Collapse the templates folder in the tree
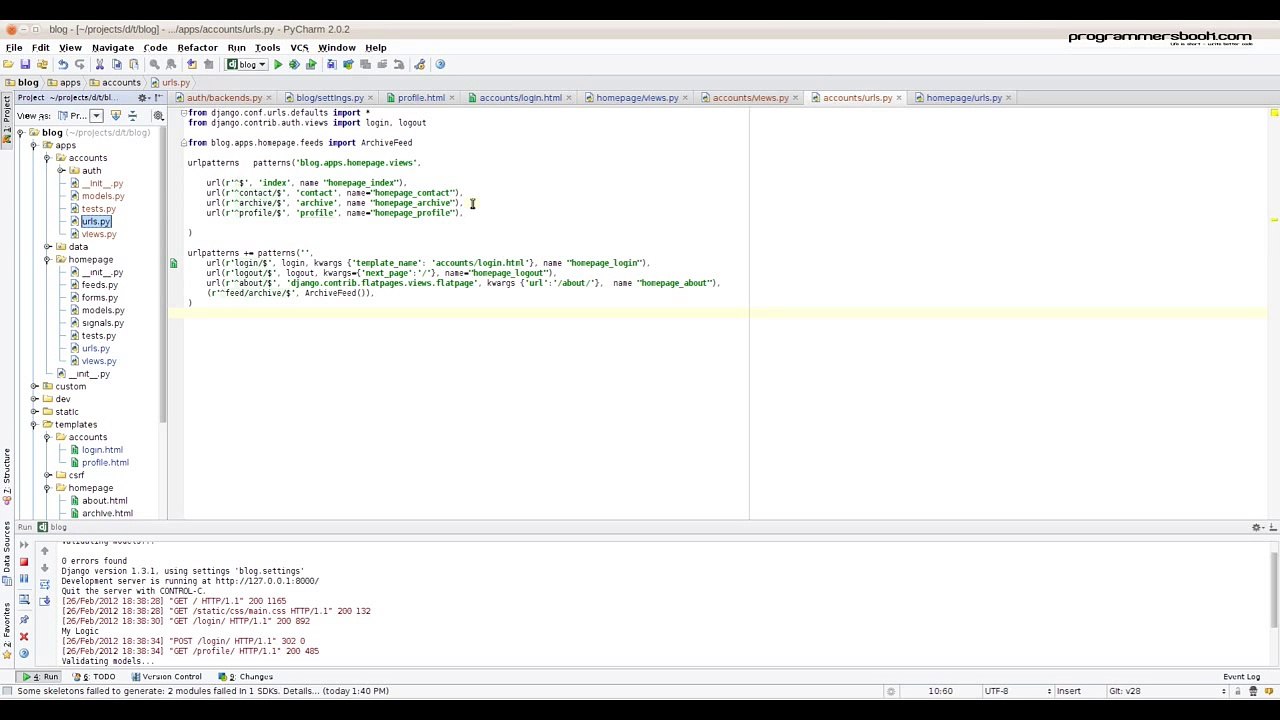 34,425
